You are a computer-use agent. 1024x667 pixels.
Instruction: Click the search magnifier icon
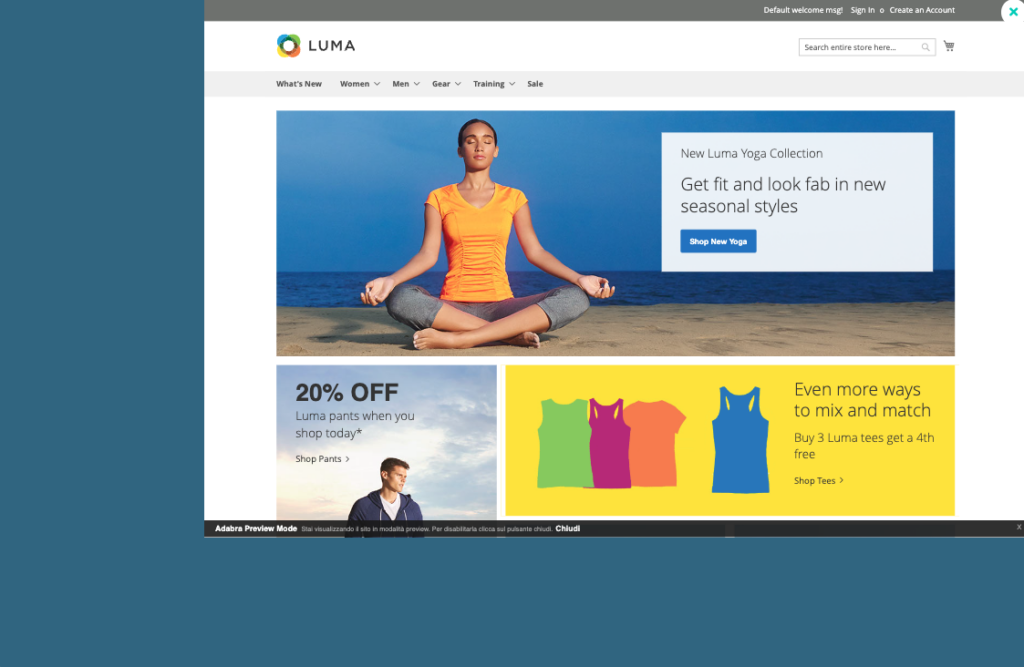pos(925,47)
